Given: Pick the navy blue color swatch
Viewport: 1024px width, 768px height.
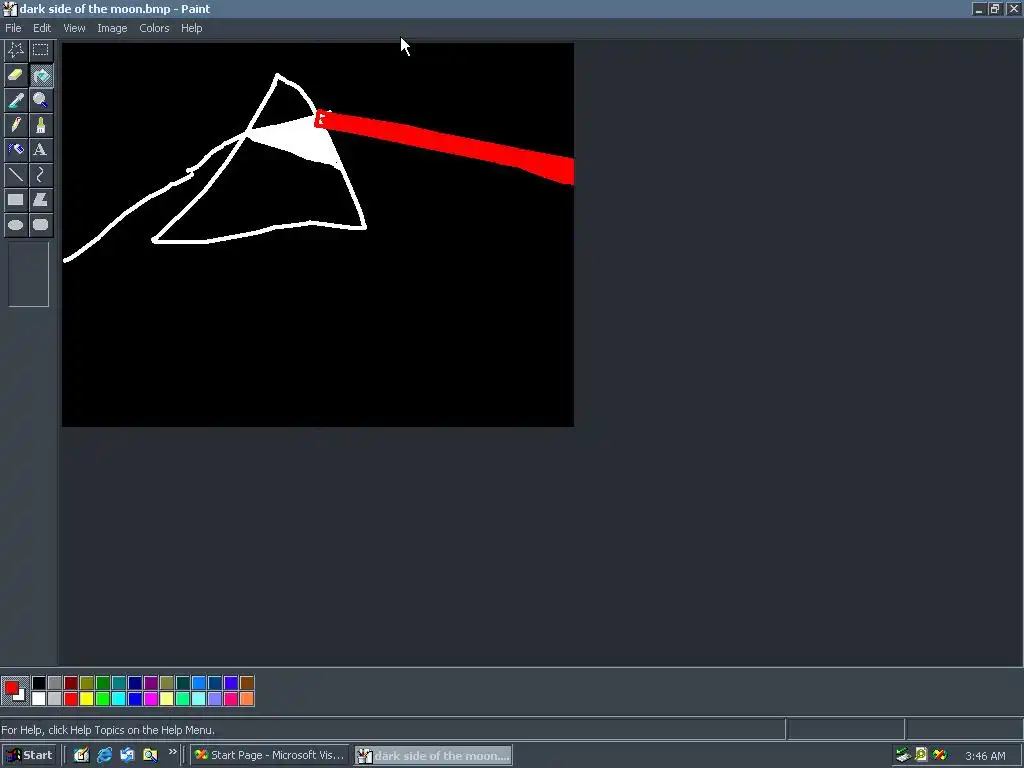Looking at the screenshot, I should coord(135,683).
